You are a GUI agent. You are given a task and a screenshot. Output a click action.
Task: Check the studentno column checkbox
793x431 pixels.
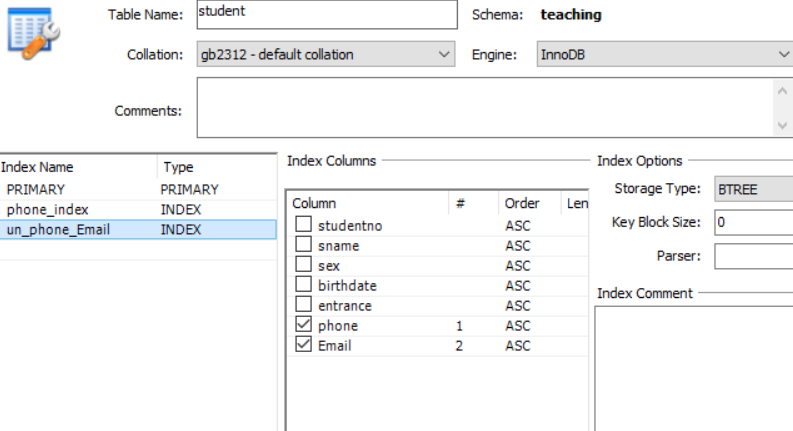coord(304,226)
